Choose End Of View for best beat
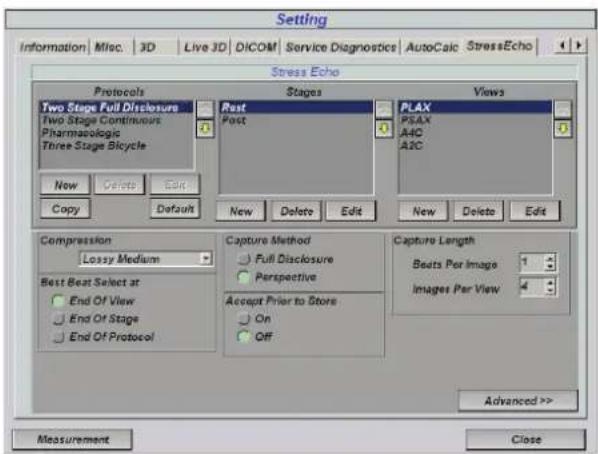Viewport: 598px width, 454px height. tap(58, 301)
